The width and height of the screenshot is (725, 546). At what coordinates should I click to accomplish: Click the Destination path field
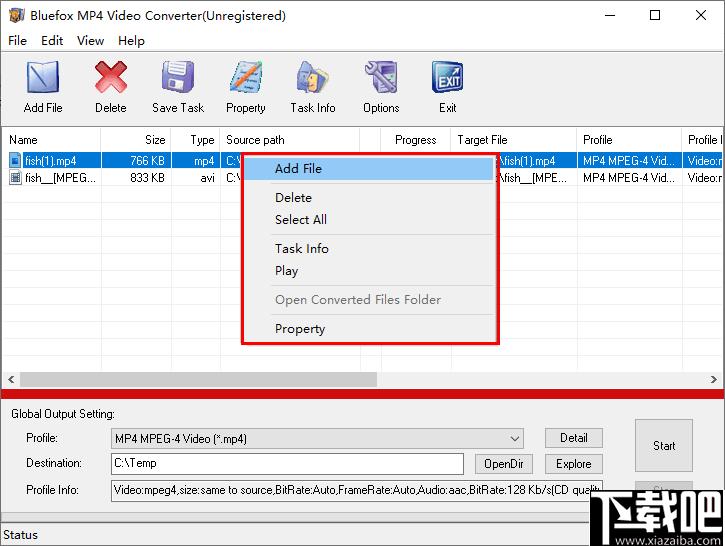click(x=287, y=464)
